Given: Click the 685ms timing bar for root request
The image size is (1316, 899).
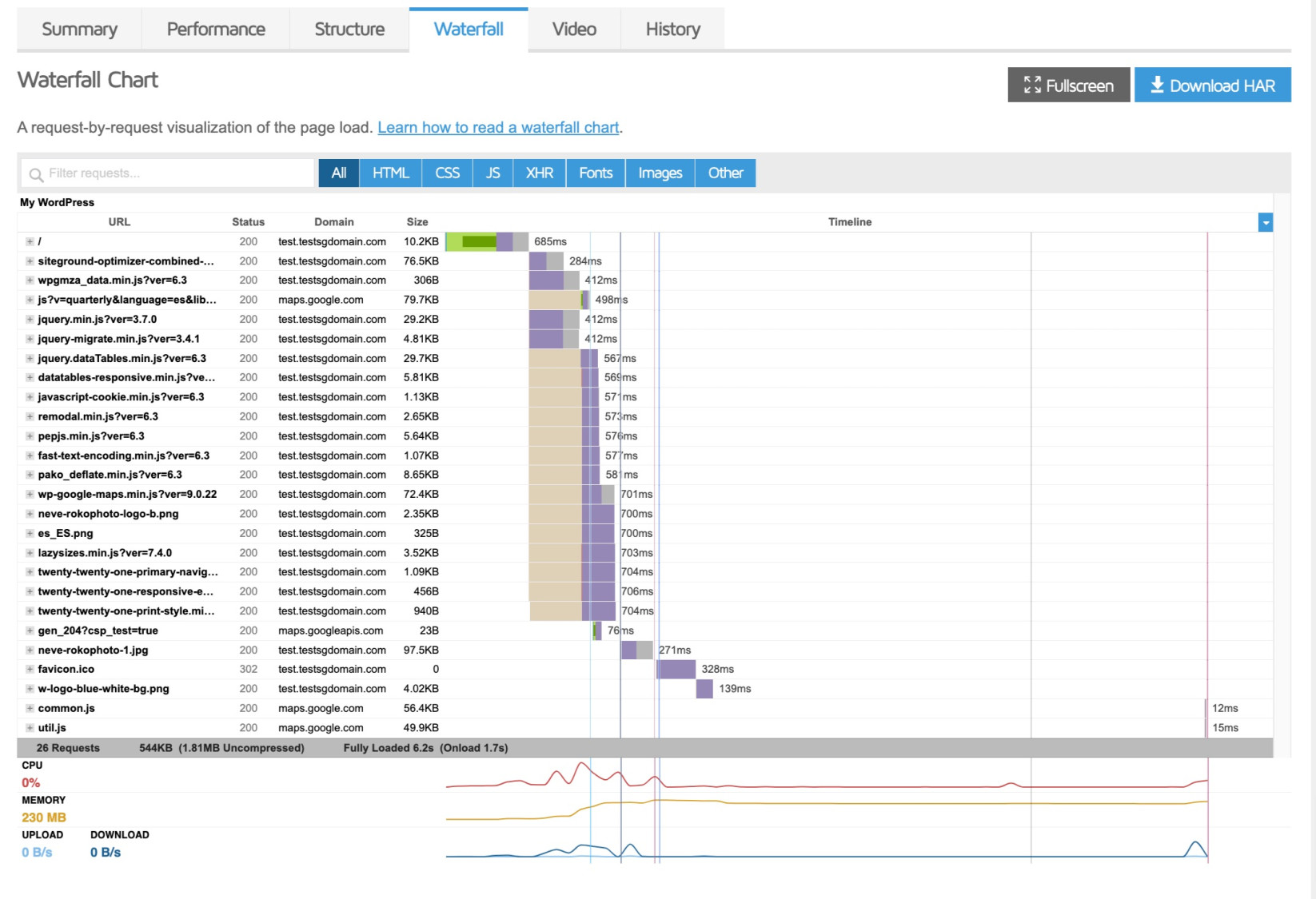Looking at the screenshot, I should 487,241.
